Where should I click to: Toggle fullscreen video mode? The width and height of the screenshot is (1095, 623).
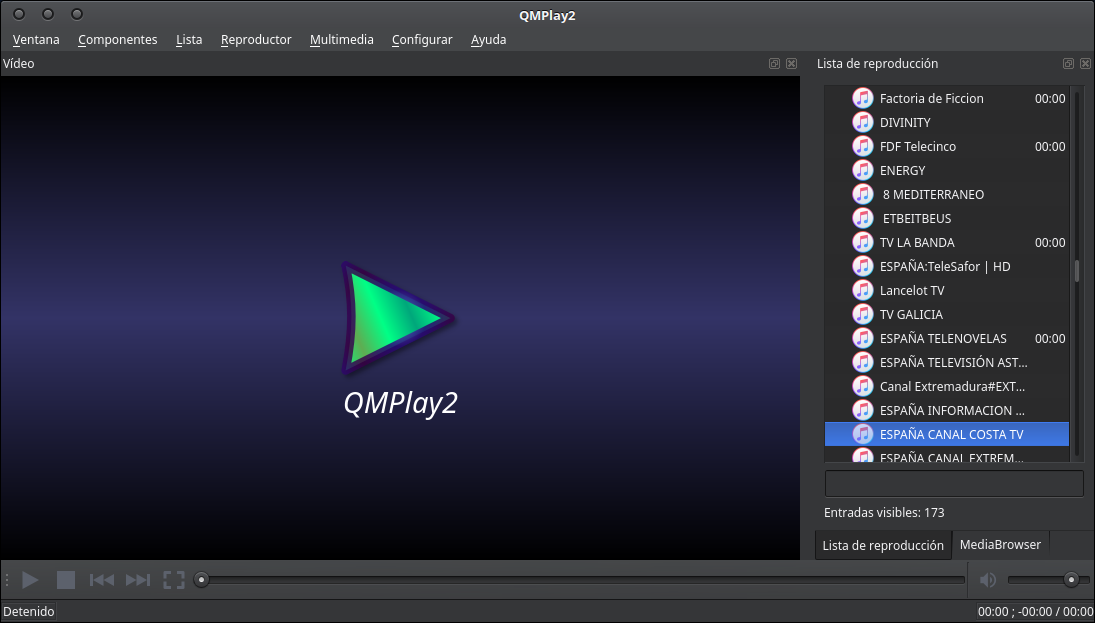pos(174,580)
